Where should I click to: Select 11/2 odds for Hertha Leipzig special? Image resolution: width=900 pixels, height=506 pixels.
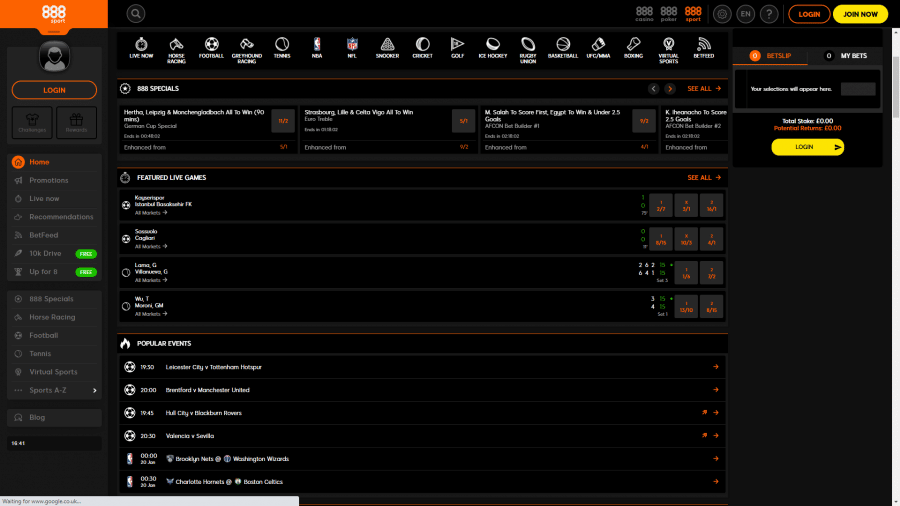pyautogui.click(x=283, y=121)
